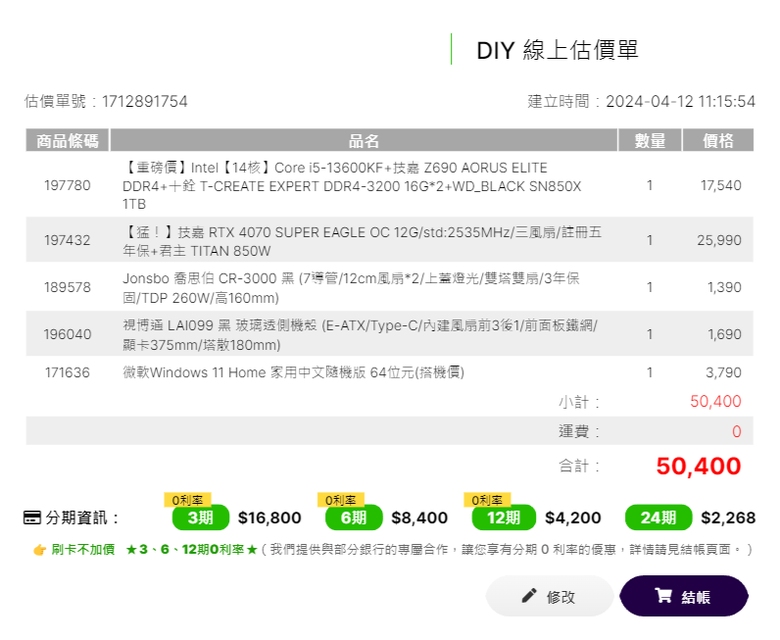Click the price 1,690
Screen dimensions: 780x640
click(x=725, y=334)
